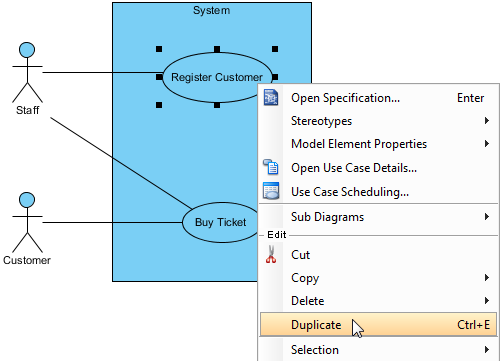Choose Use Case Scheduling option
This screenshot has width=501, height=361.
378,192
